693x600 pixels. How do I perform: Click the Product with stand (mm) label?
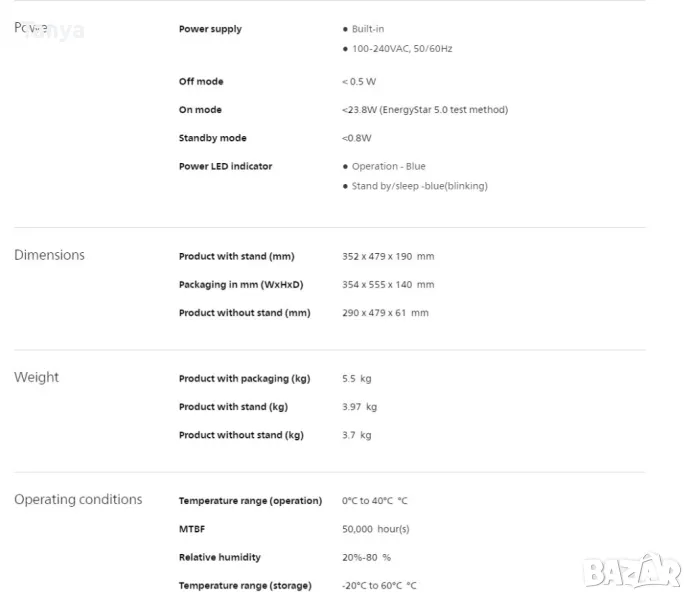[x=236, y=257]
